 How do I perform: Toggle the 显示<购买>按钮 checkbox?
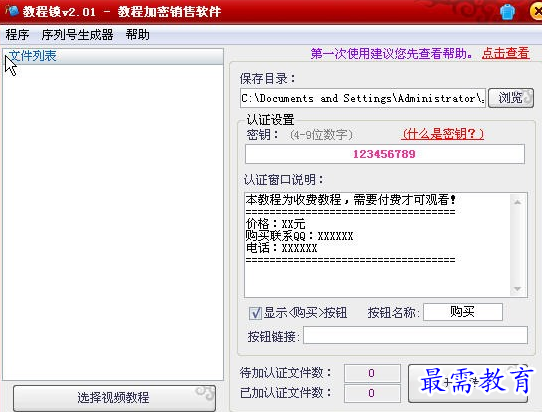[x=255, y=313]
